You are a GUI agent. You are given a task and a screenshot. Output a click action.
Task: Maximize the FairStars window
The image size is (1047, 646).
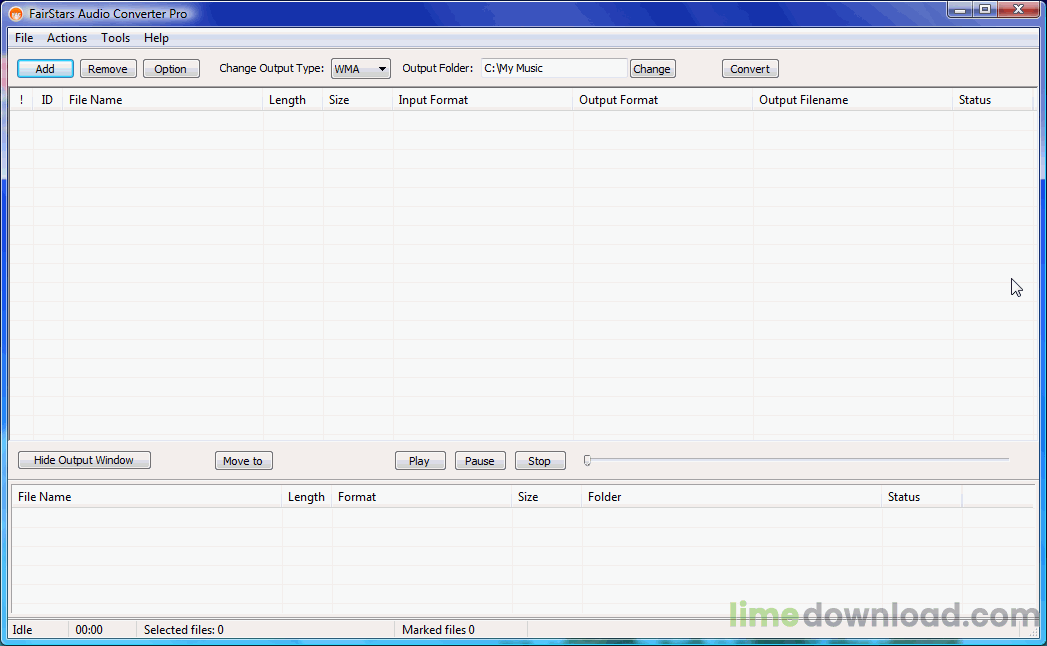985,9
